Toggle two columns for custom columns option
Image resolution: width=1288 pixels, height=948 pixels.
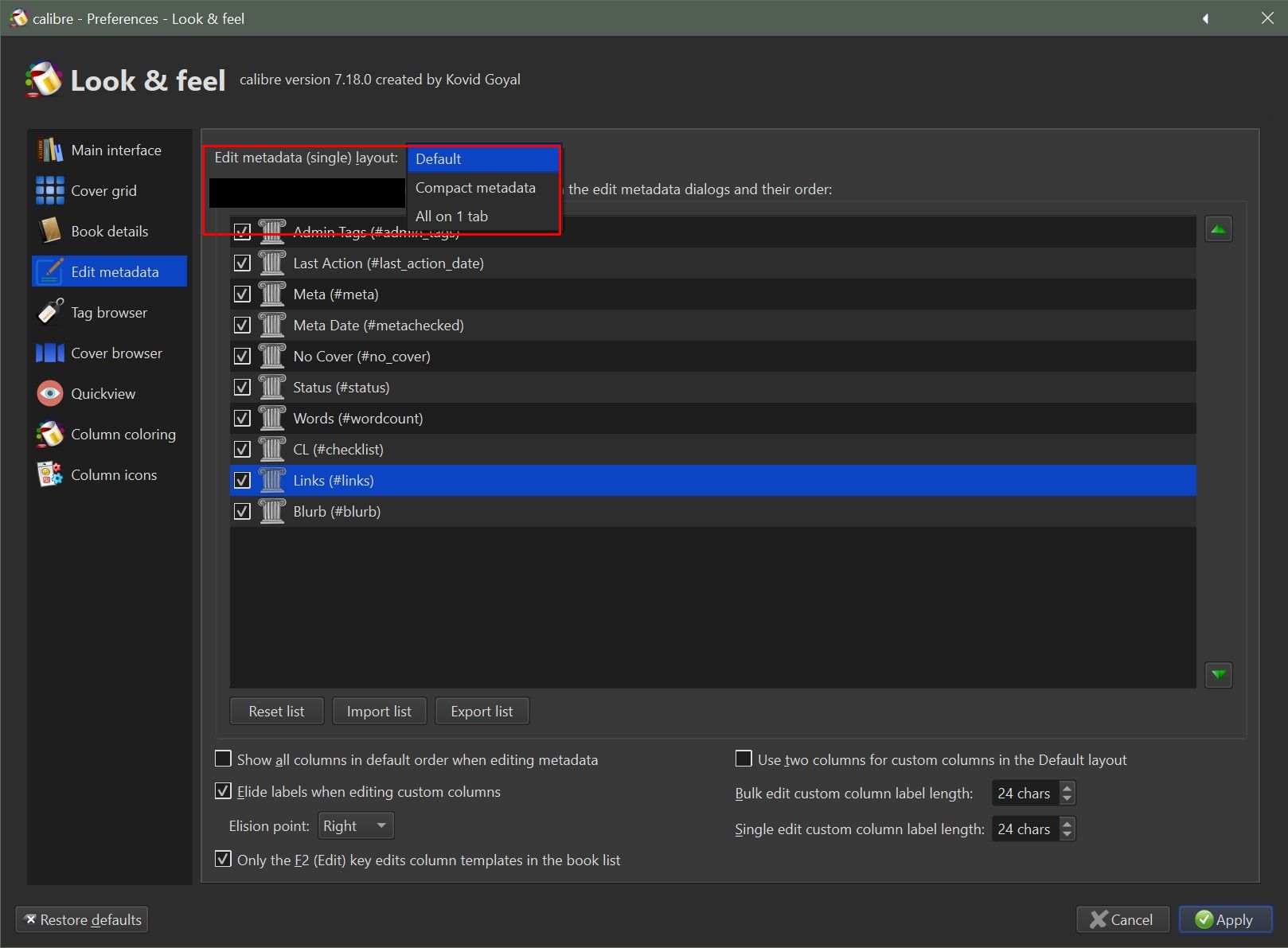[x=744, y=759]
